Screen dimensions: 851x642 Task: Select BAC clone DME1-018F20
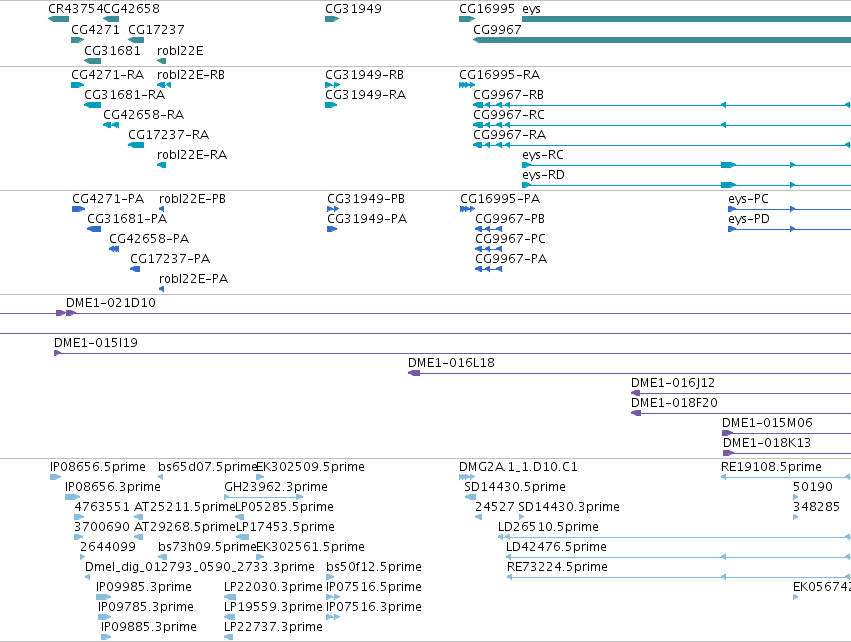coord(674,403)
